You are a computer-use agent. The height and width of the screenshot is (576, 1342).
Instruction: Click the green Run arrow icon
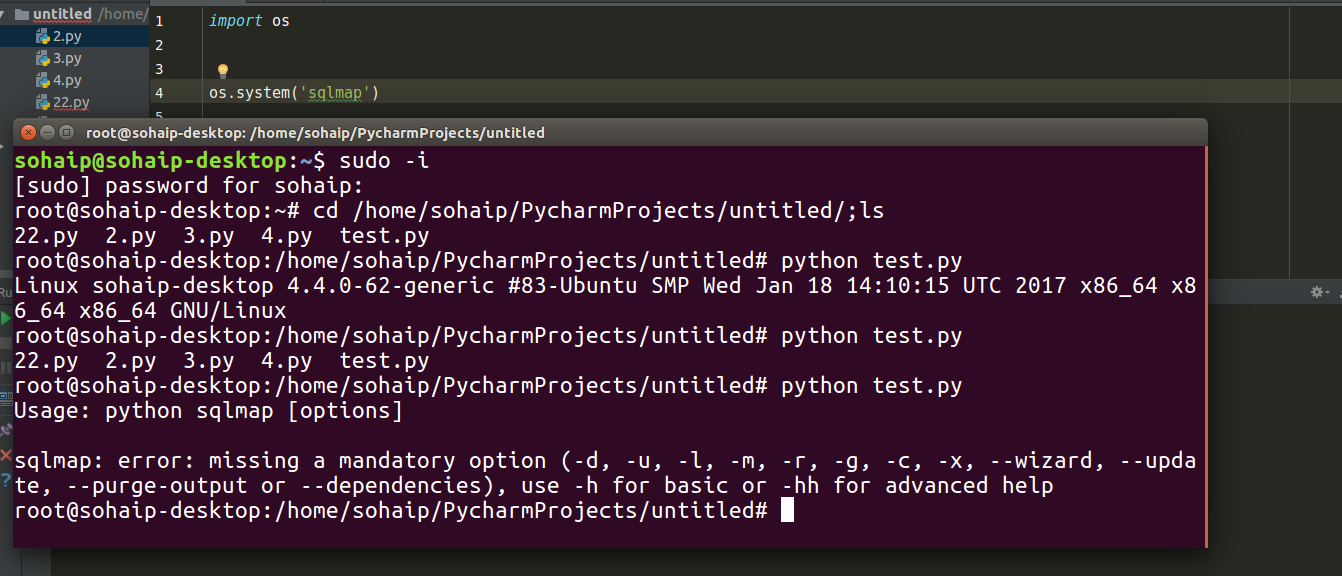5,318
